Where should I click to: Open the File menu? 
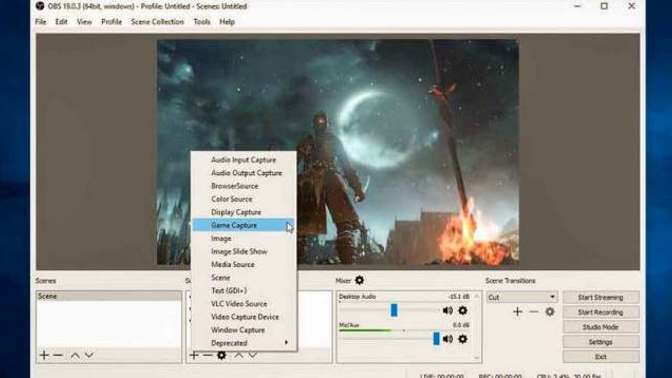pos(41,21)
